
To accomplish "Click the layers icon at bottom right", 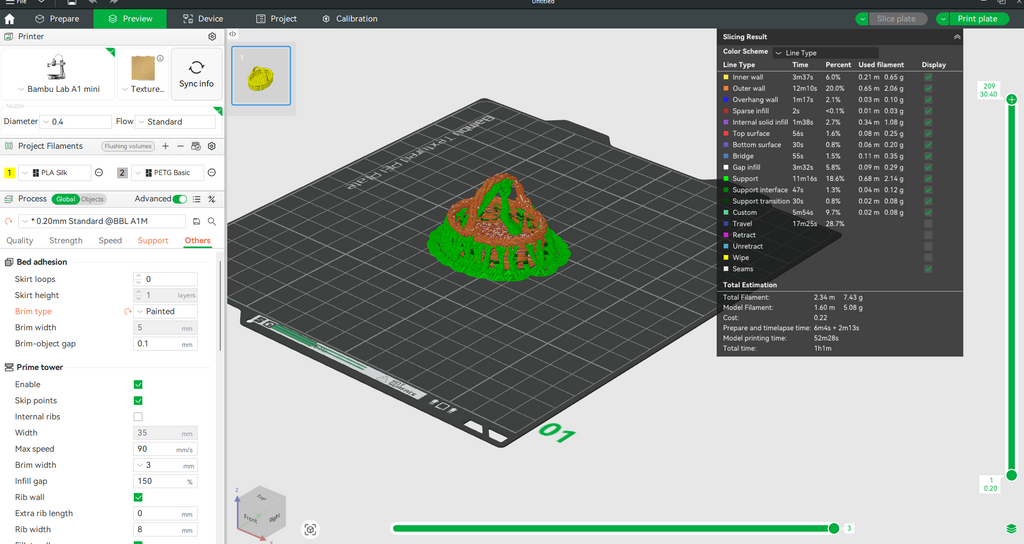I will coord(1012,528).
